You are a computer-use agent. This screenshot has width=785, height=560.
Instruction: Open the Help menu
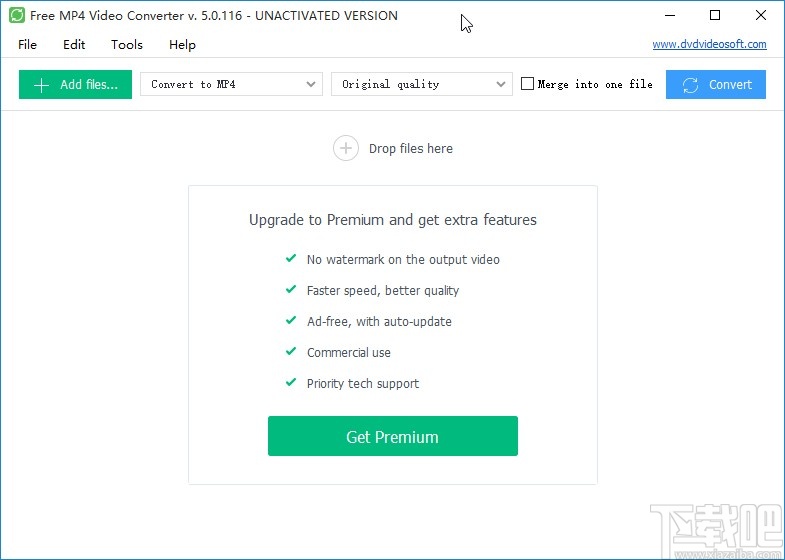pos(182,45)
